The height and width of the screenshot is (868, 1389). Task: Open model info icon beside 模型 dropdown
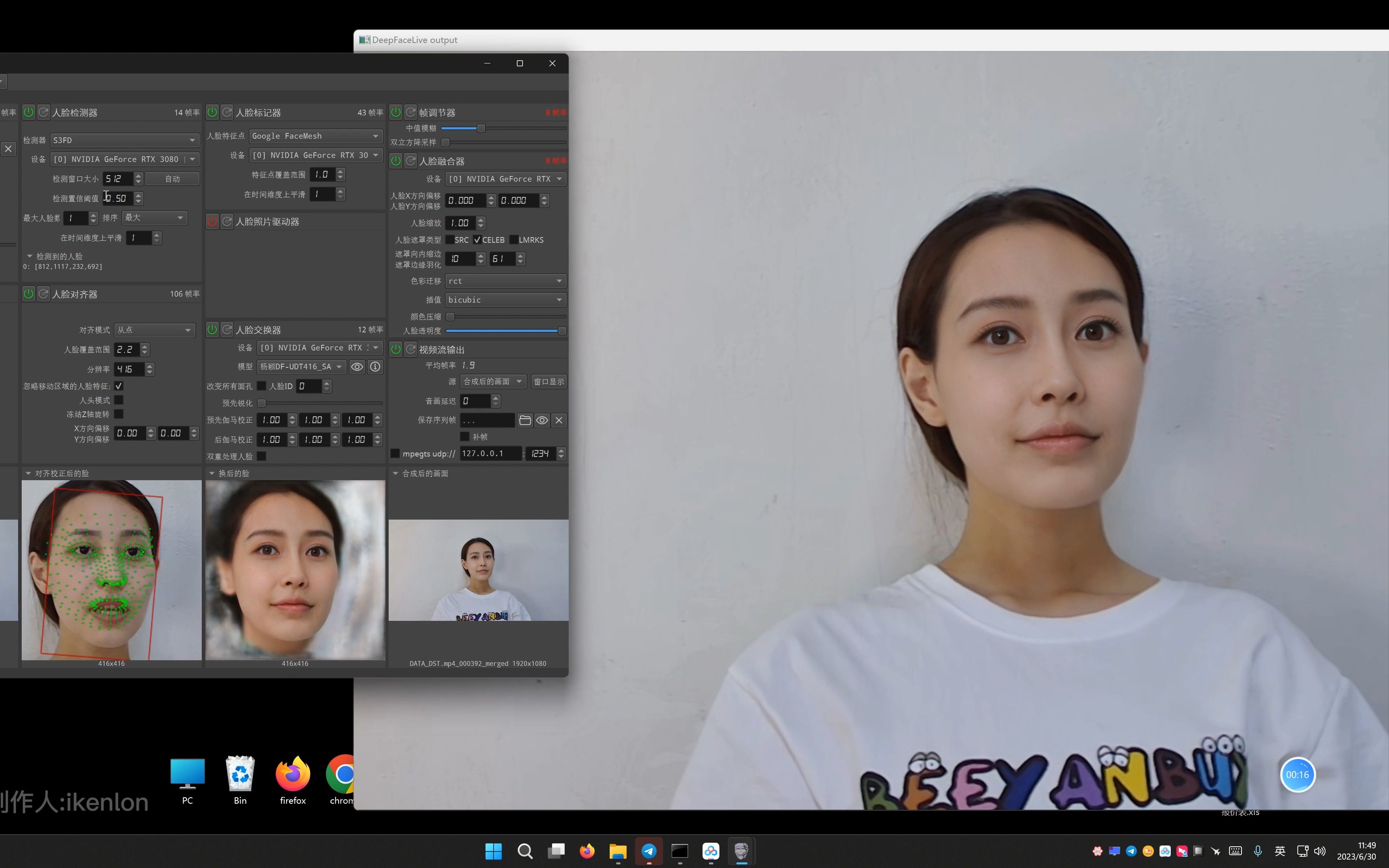coord(375,367)
